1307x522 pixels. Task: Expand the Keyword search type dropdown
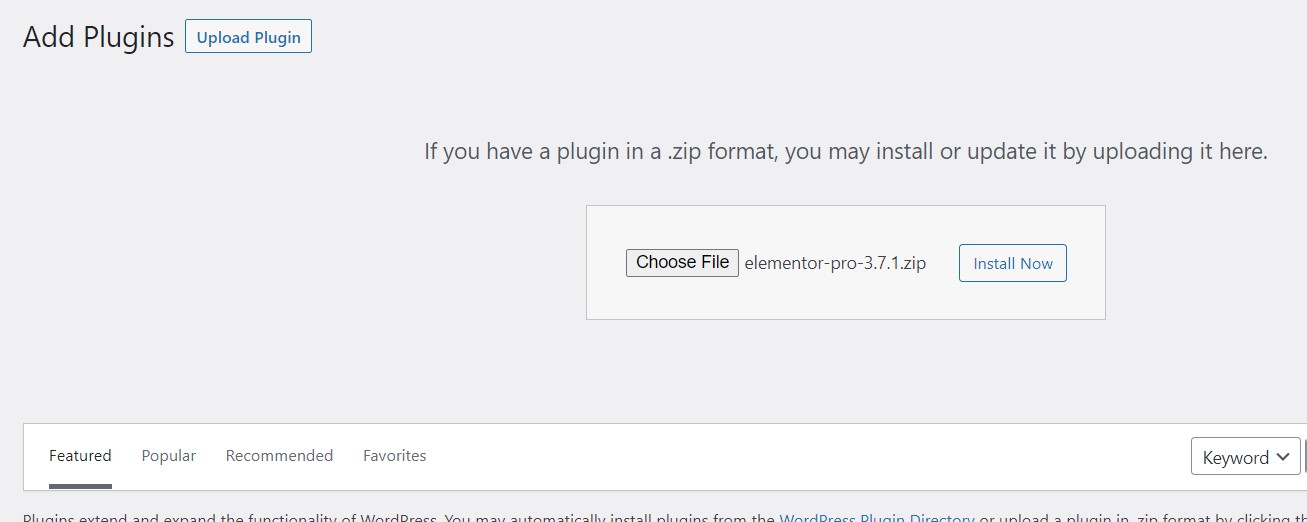(1245, 457)
